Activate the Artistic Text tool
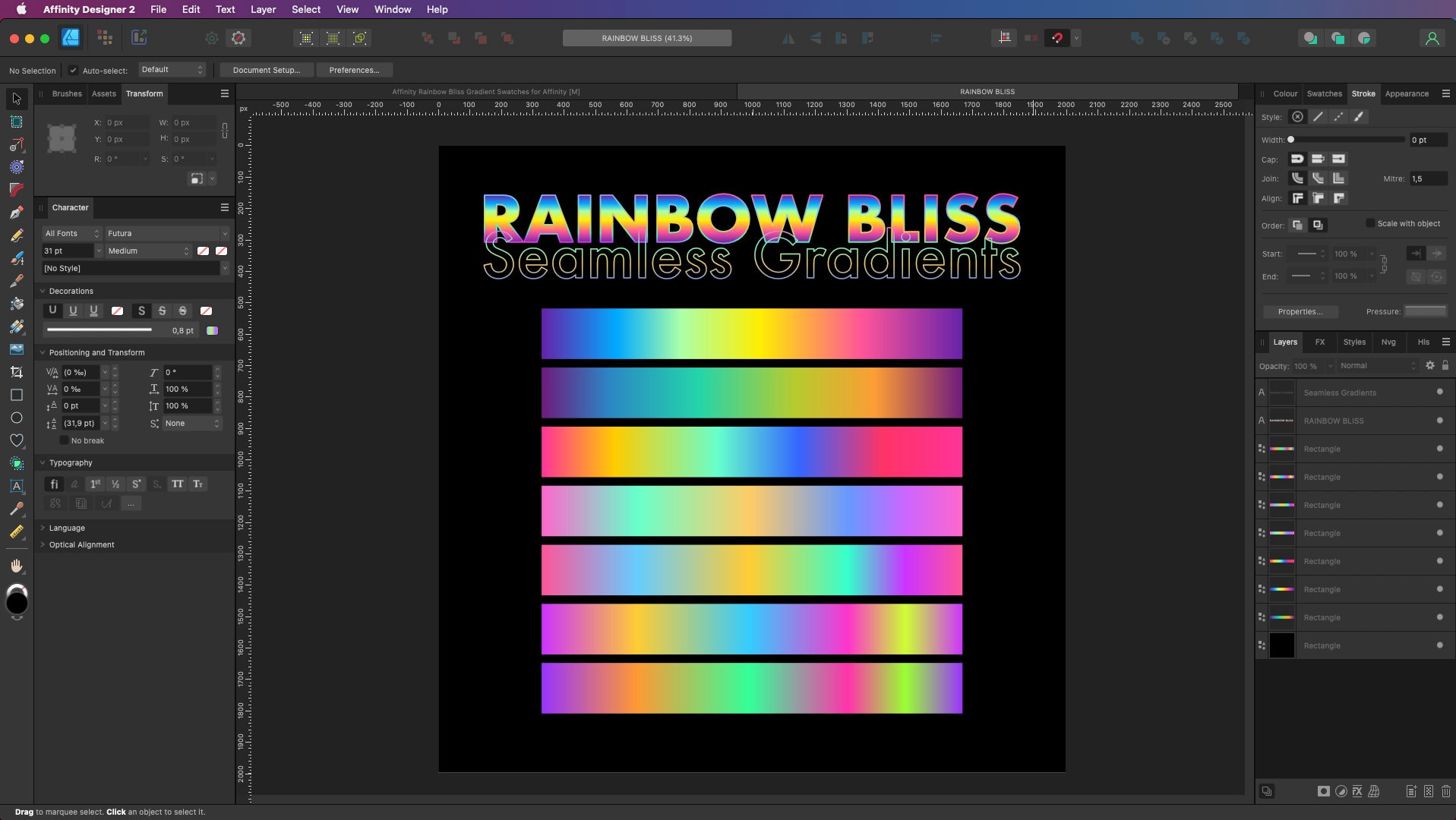Image resolution: width=1456 pixels, height=820 pixels. click(x=17, y=487)
